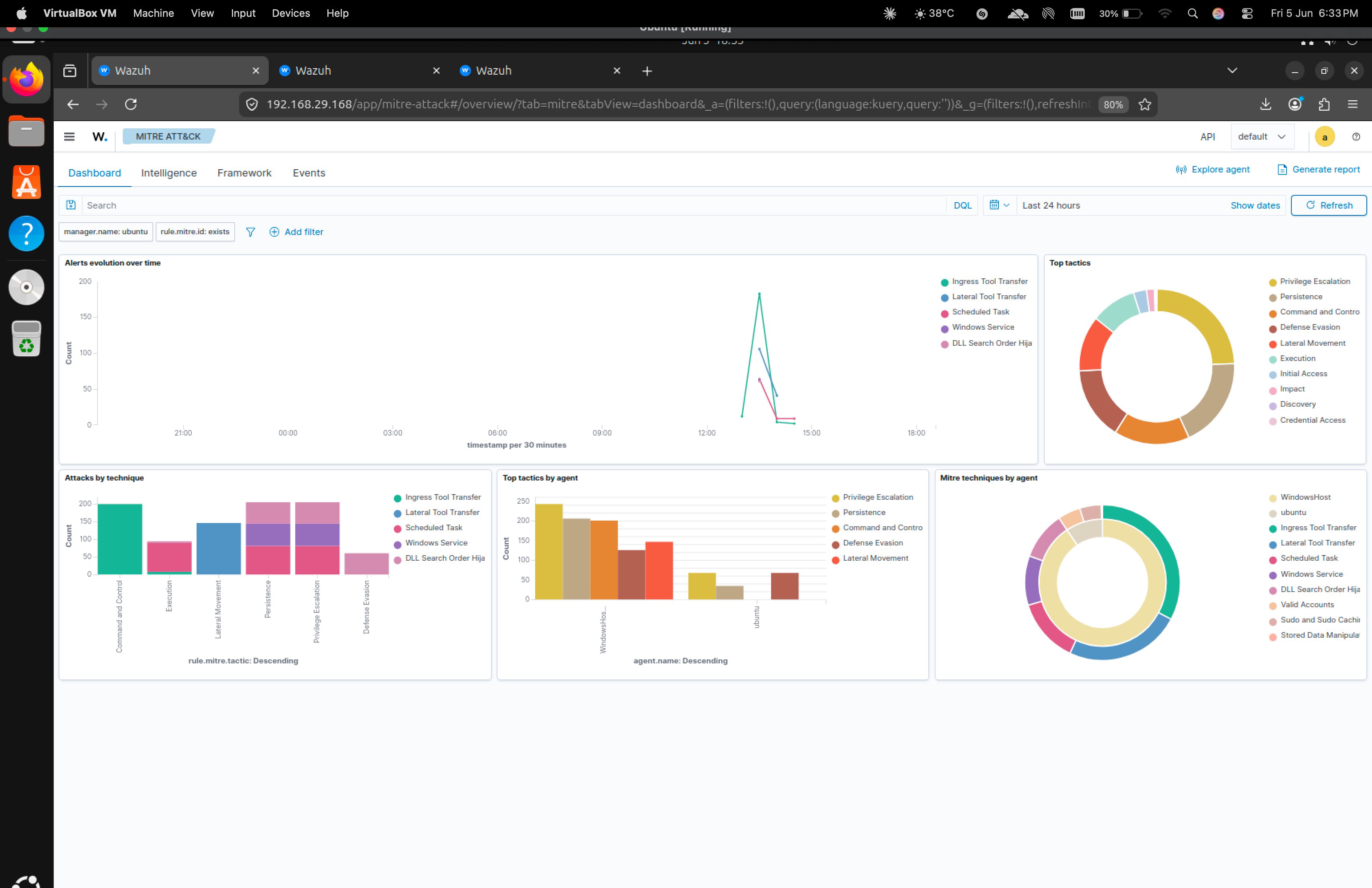The image size is (1372, 888).
Task: Click the rule.mitre.id: exists filter pill
Action: pyautogui.click(x=195, y=232)
